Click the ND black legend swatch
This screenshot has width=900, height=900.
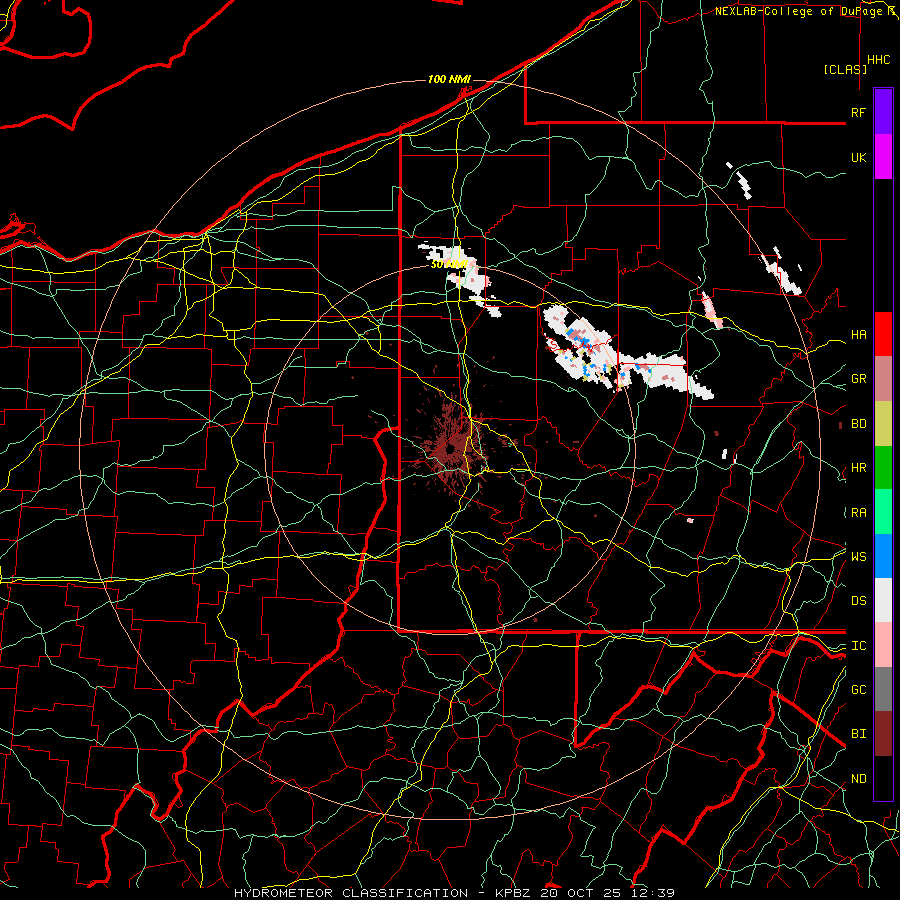click(883, 778)
